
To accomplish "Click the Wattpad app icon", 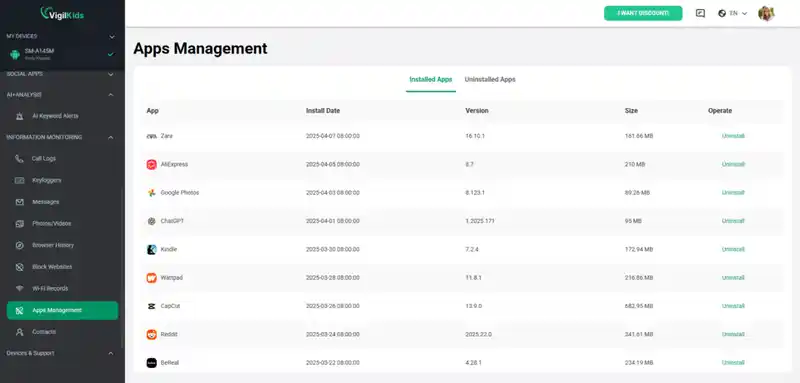I will point(152,278).
